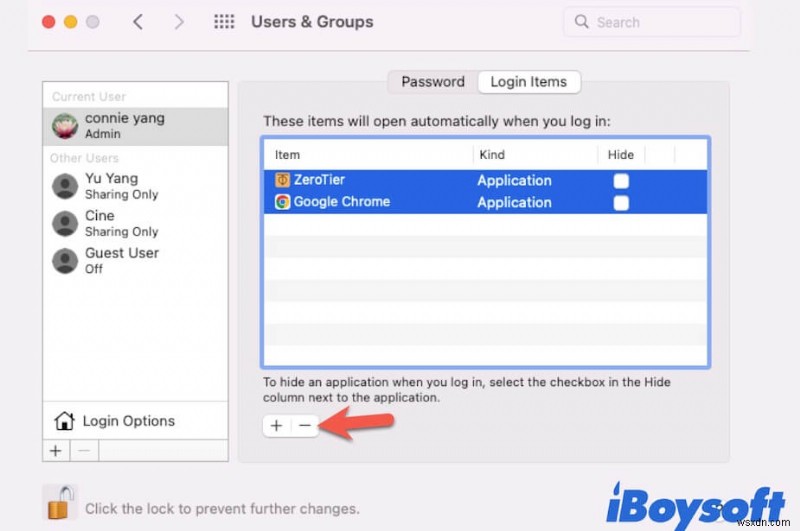Click the ZeroTier app icon
800x531 pixels.
coord(282,181)
